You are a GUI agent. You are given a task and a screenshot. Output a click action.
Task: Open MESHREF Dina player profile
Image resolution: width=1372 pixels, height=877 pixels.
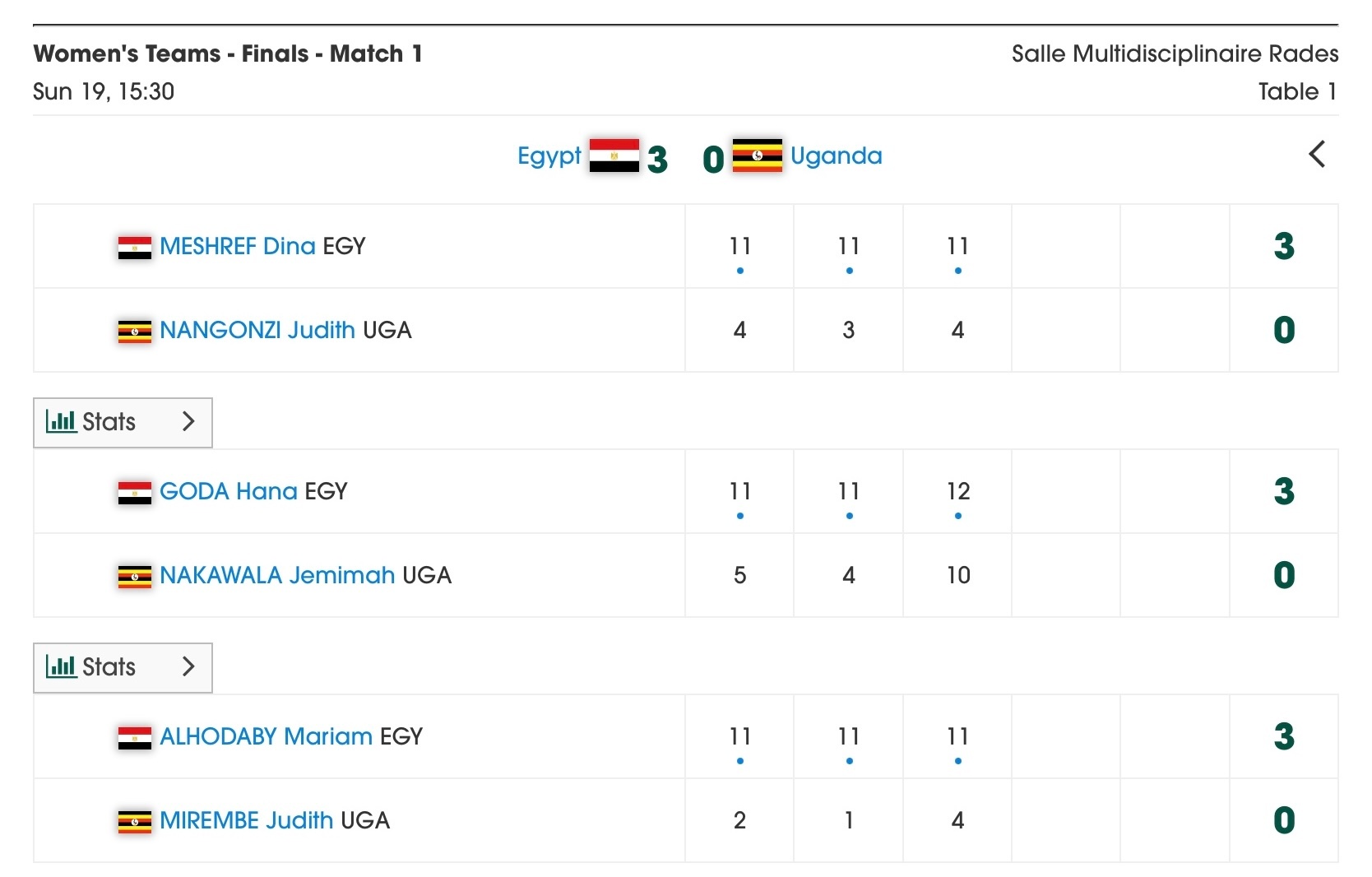pyautogui.click(x=238, y=246)
